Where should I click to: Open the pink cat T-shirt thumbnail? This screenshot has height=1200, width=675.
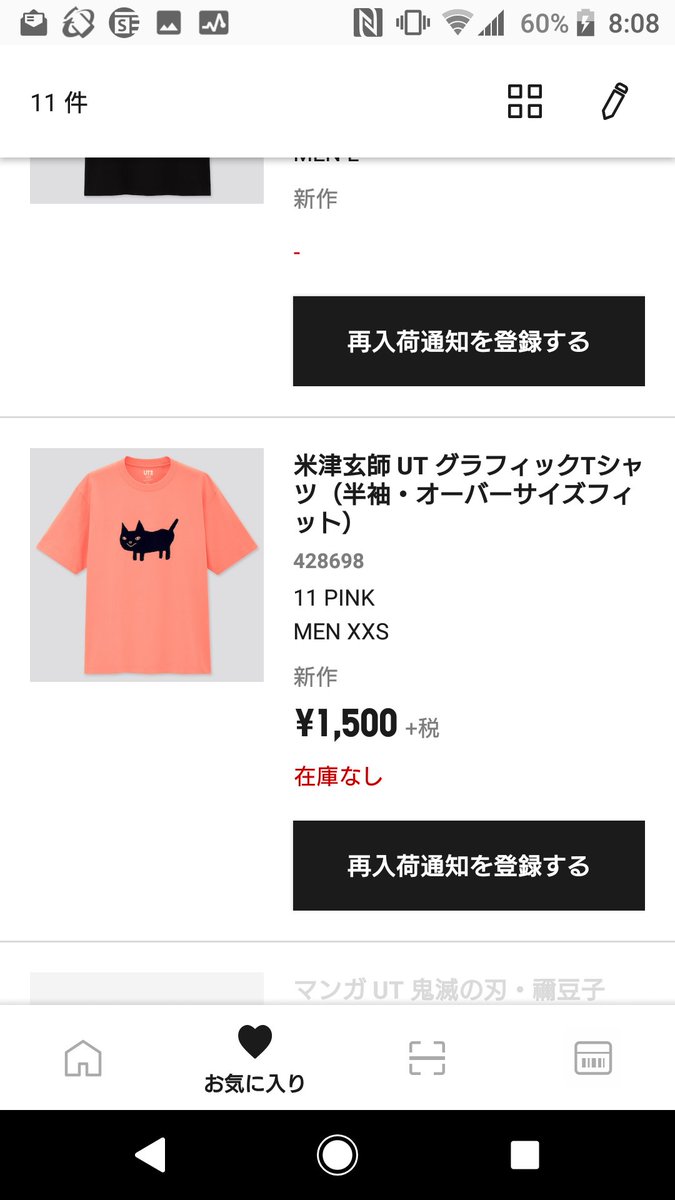tap(147, 565)
